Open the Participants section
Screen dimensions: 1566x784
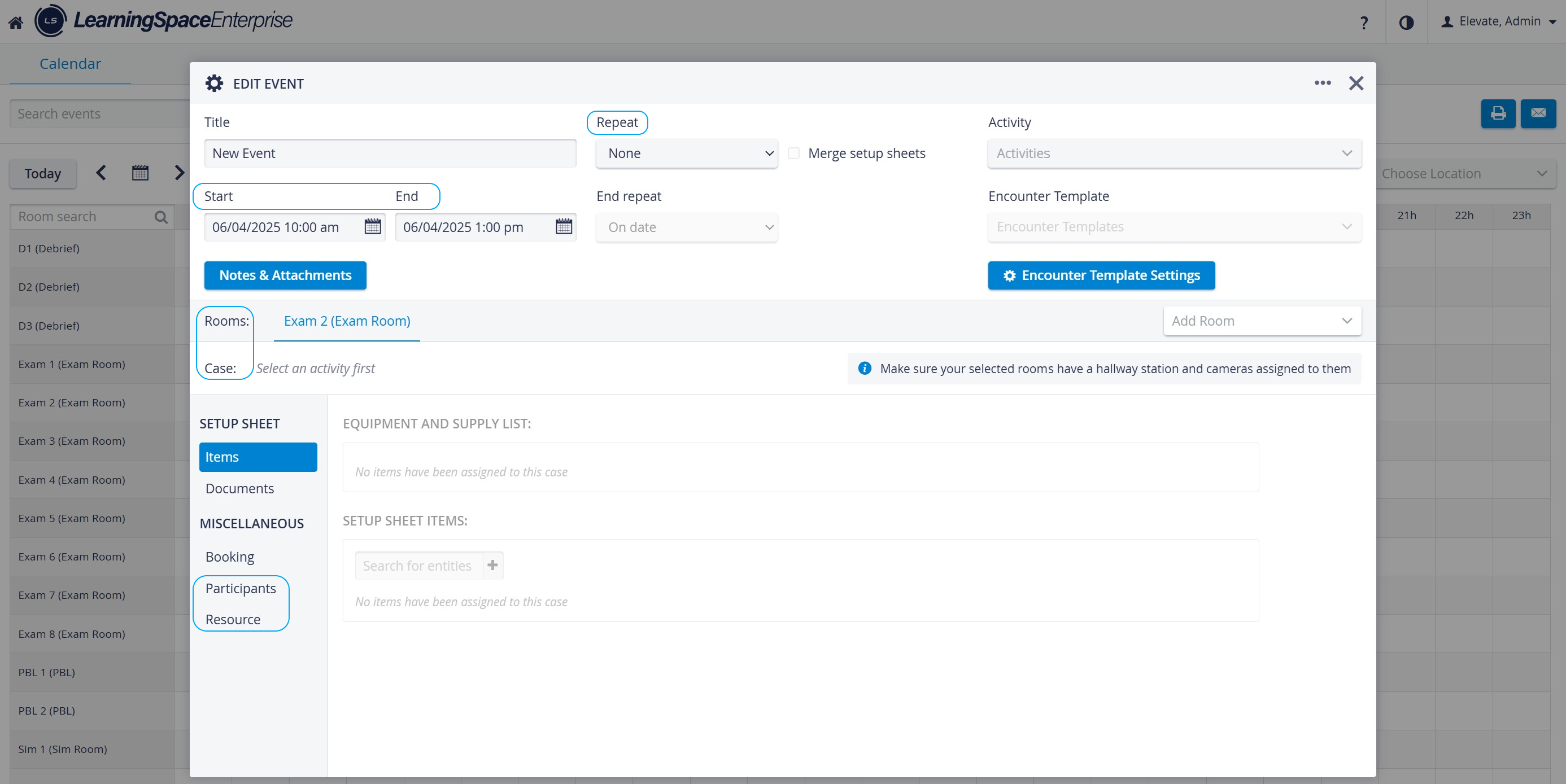(x=241, y=588)
